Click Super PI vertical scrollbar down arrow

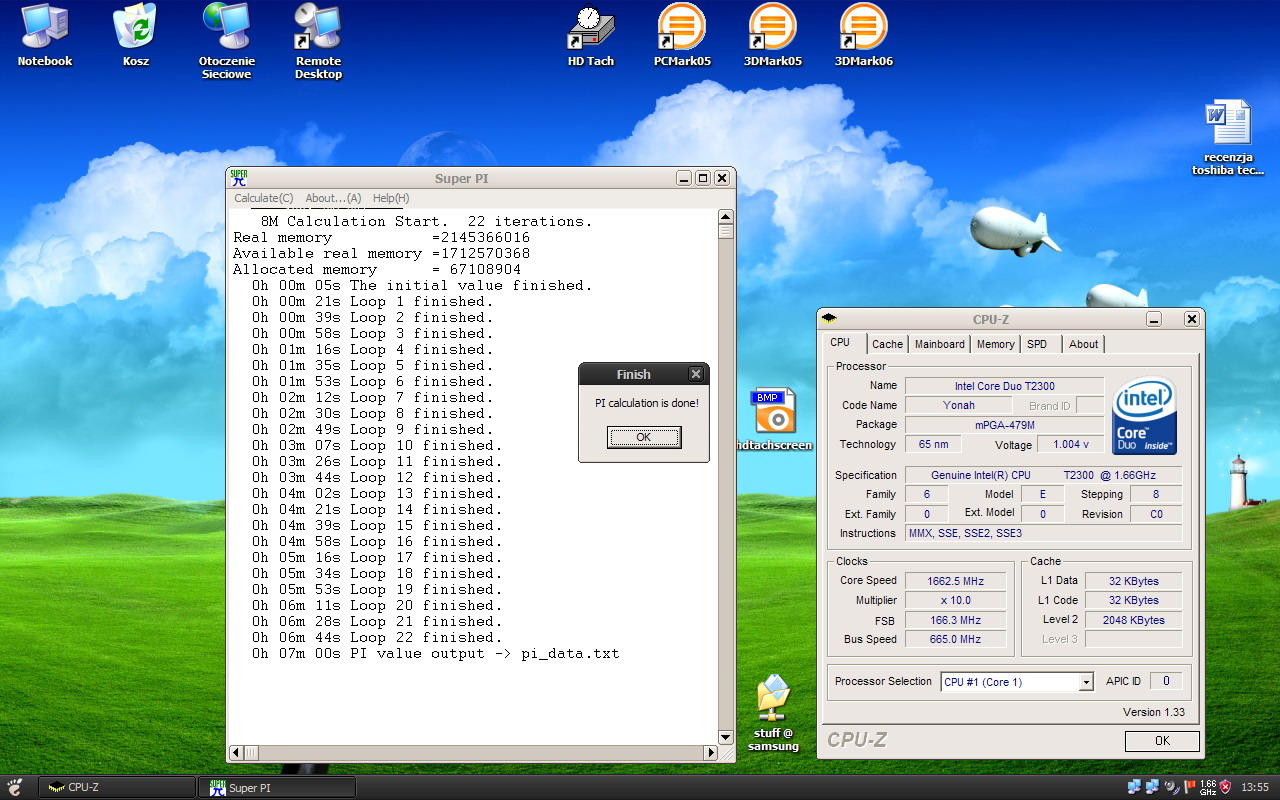coord(726,736)
